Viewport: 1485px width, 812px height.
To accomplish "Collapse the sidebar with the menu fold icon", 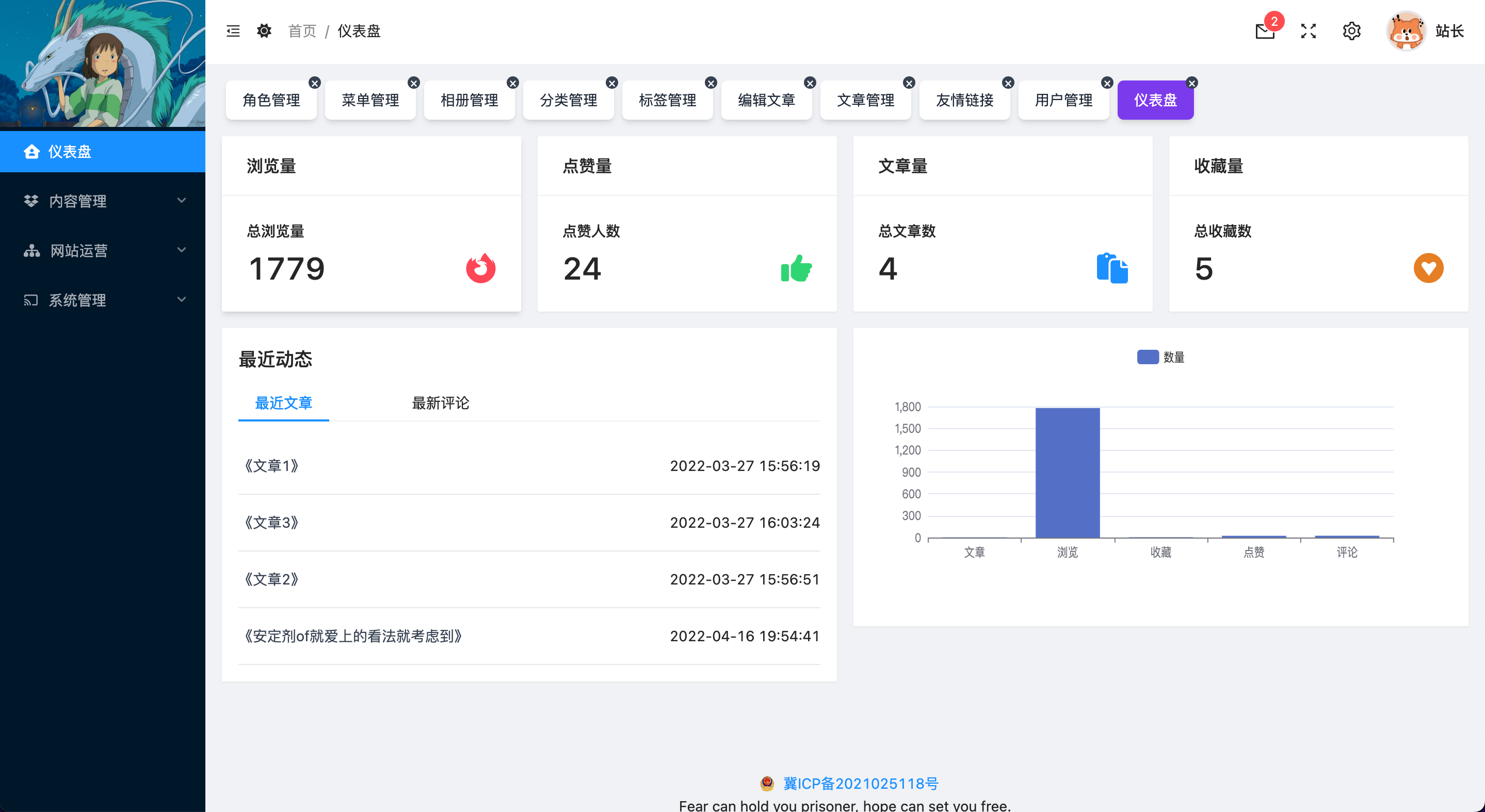I will [233, 31].
